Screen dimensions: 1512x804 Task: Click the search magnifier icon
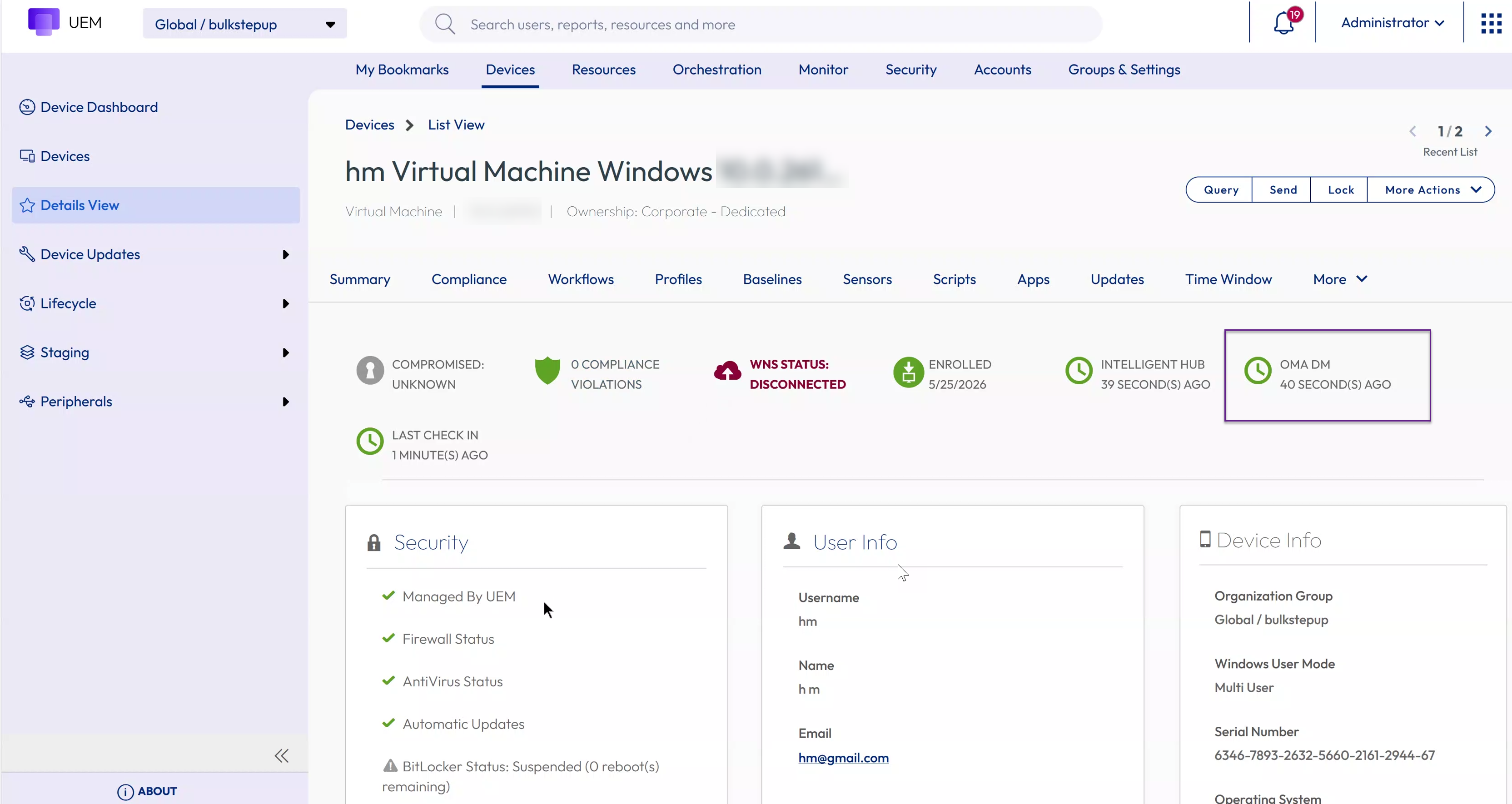click(445, 24)
